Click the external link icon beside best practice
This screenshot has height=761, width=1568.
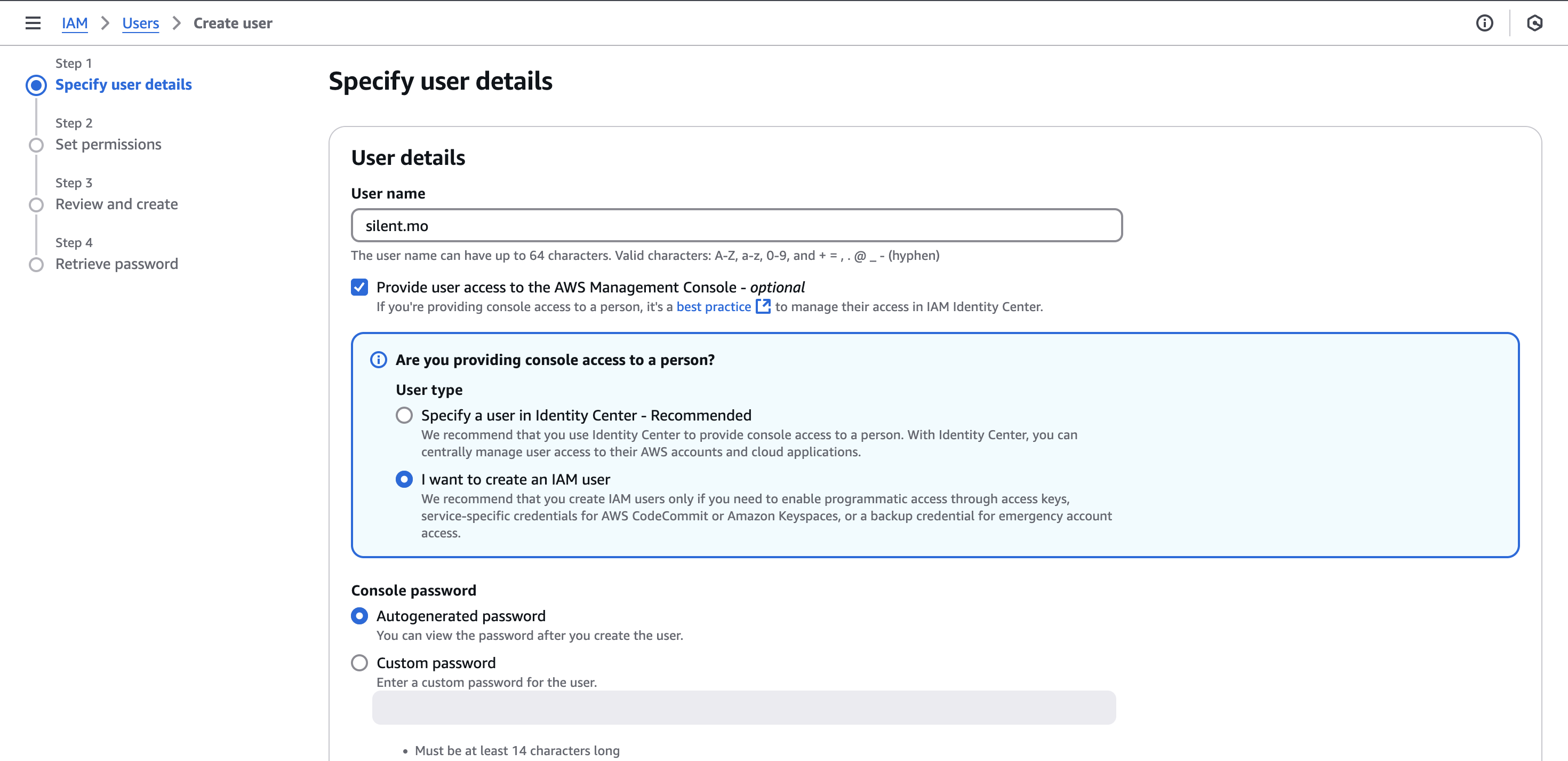(763, 306)
